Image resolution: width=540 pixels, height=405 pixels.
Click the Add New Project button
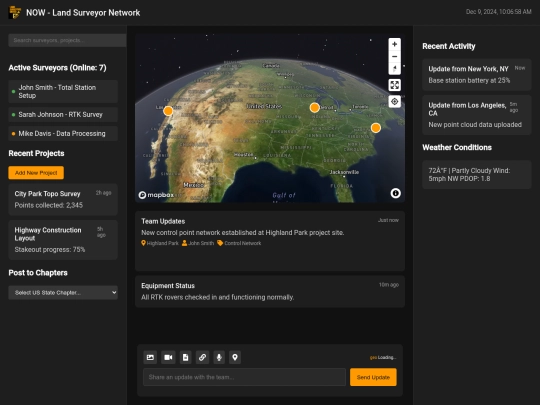(x=36, y=173)
